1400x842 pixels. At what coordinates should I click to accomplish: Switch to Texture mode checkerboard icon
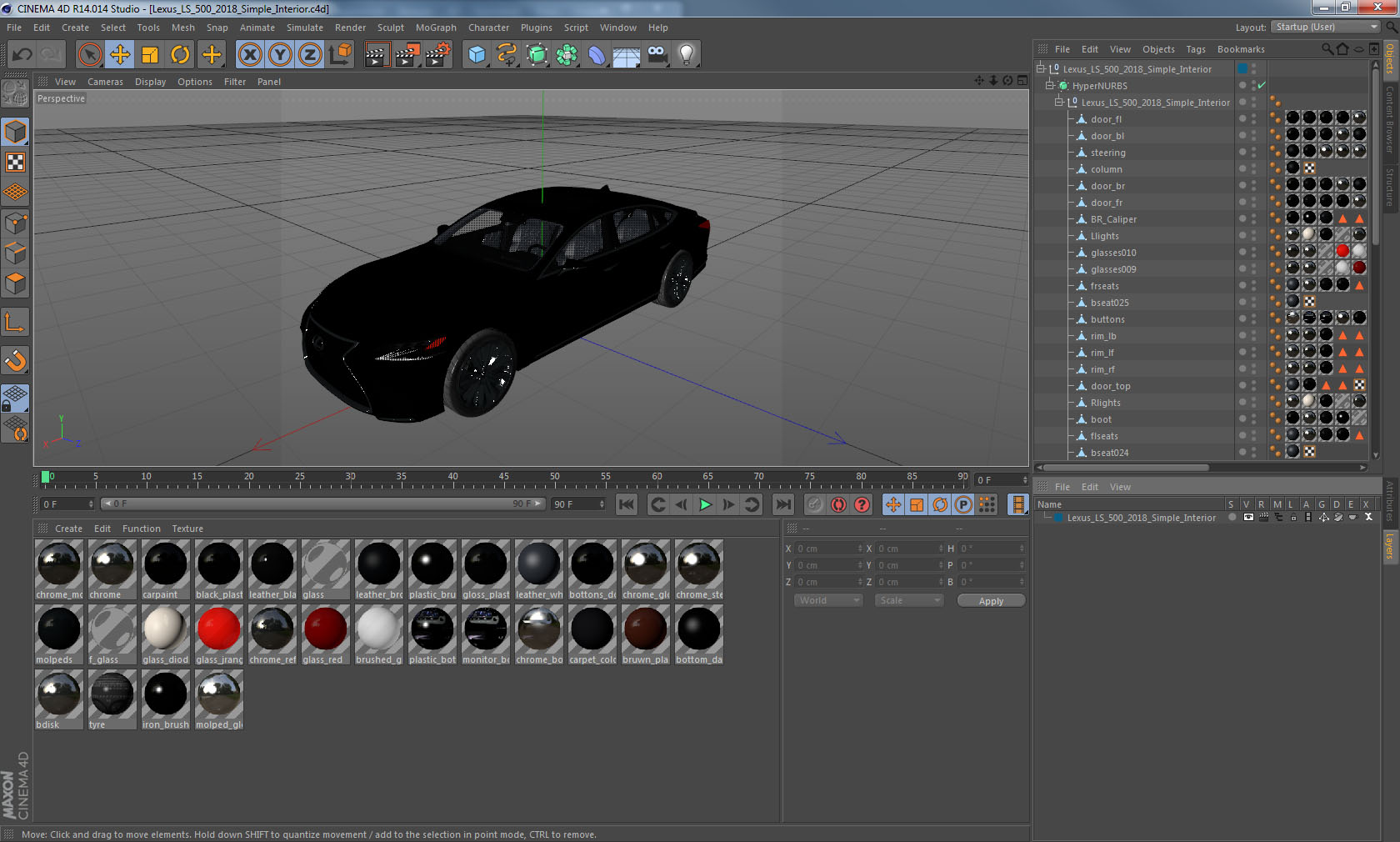tap(15, 162)
